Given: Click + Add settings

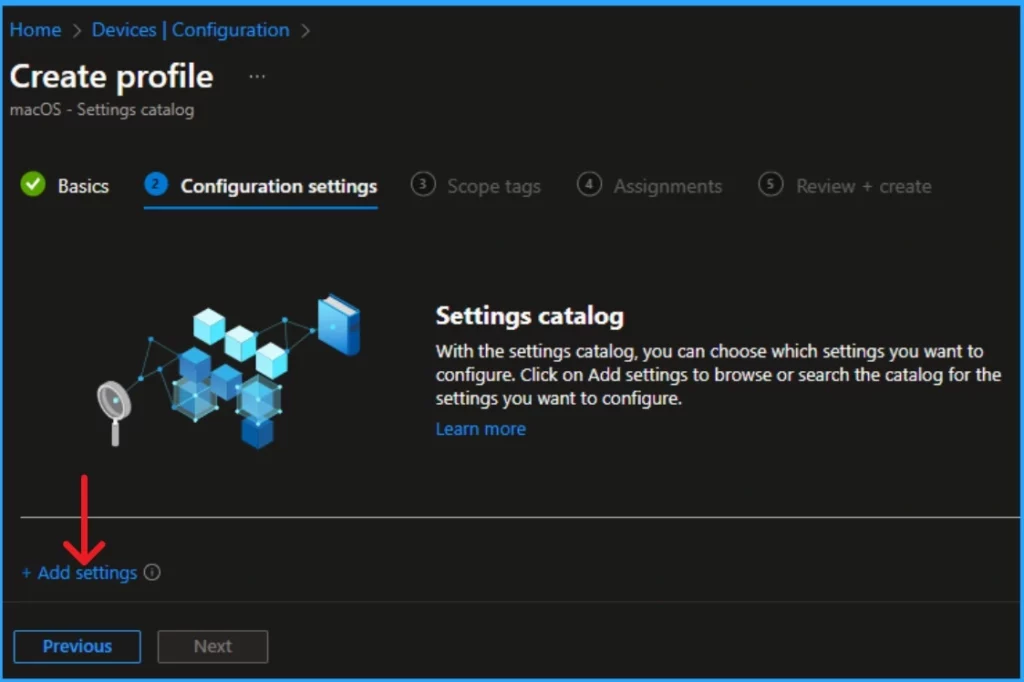Looking at the screenshot, I should pos(79,573).
